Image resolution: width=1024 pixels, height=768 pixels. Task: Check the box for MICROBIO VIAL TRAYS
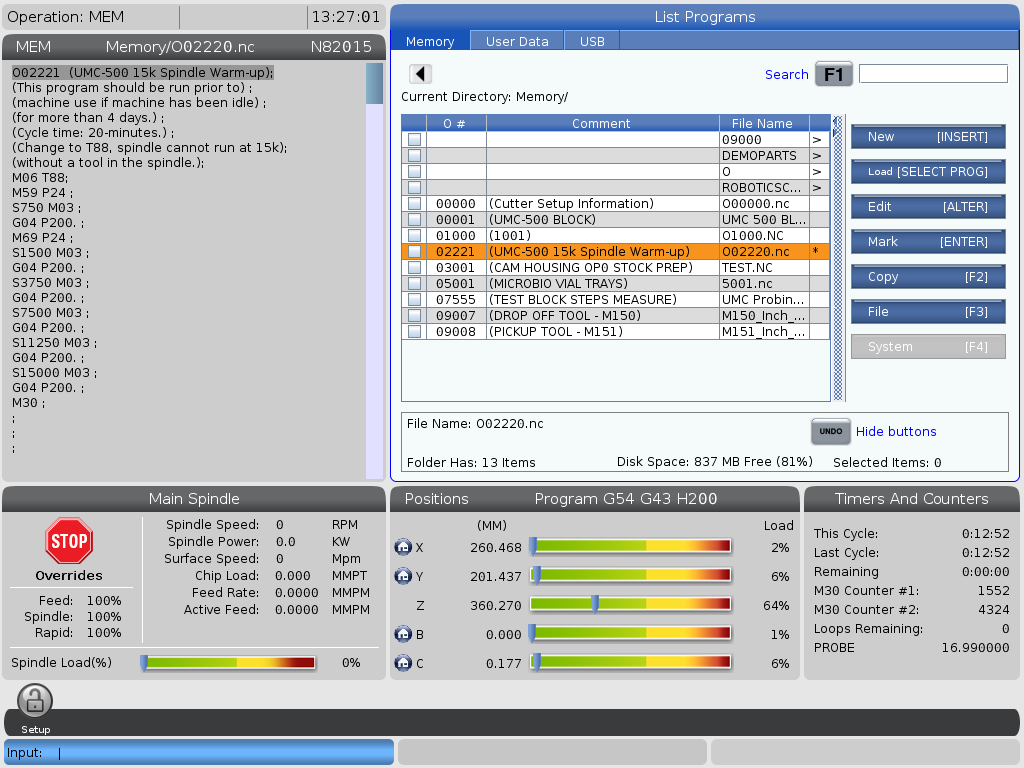414,283
